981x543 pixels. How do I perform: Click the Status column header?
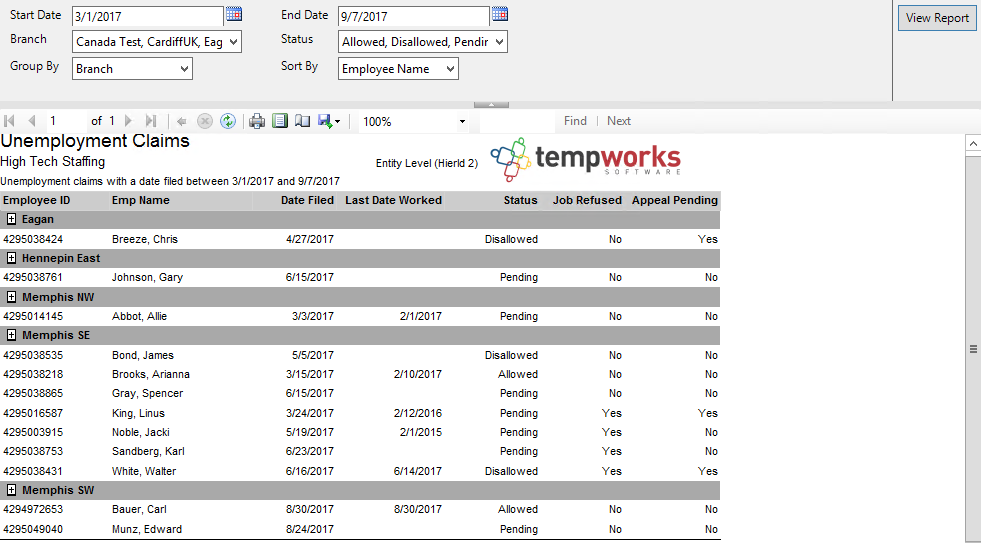click(x=521, y=200)
